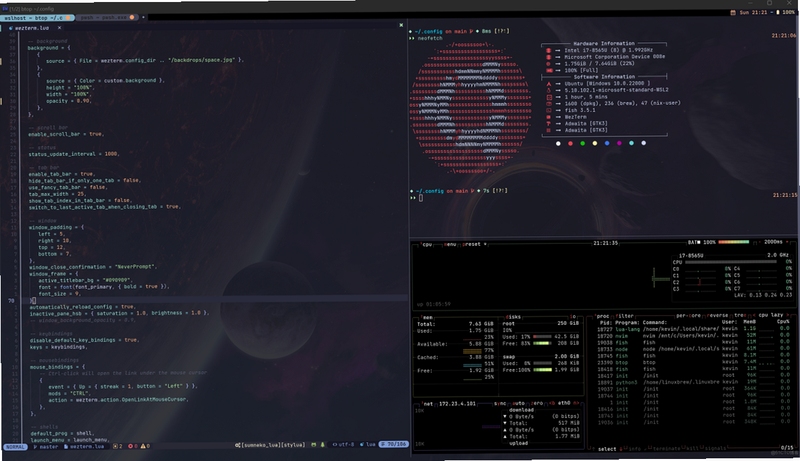Click the lua filetype indicator
This screenshot has width=800, height=461.
coord(368,445)
